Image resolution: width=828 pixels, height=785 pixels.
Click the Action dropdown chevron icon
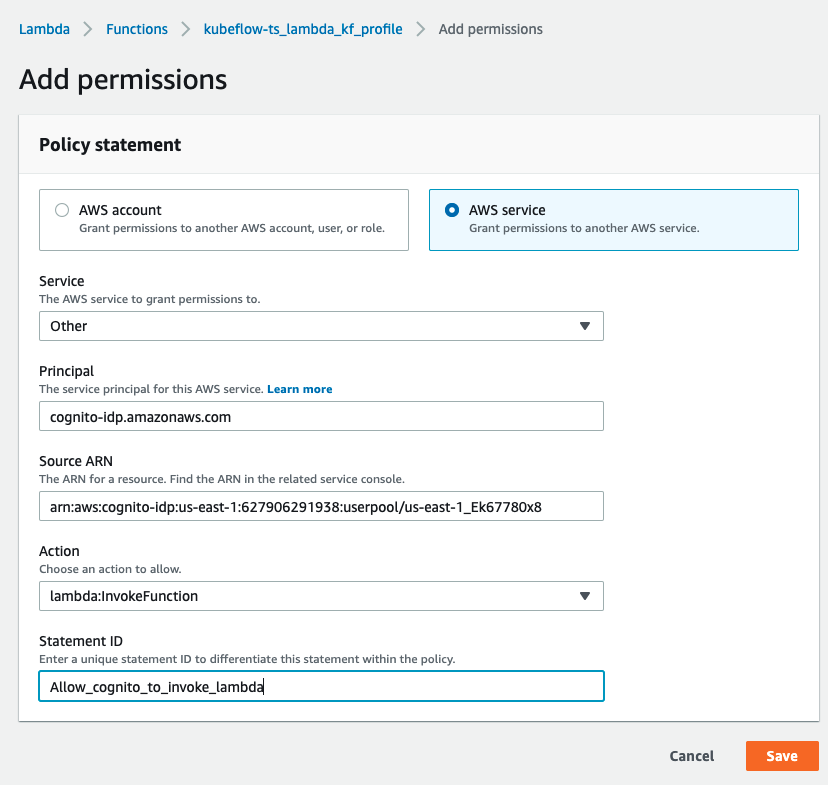(x=585, y=596)
